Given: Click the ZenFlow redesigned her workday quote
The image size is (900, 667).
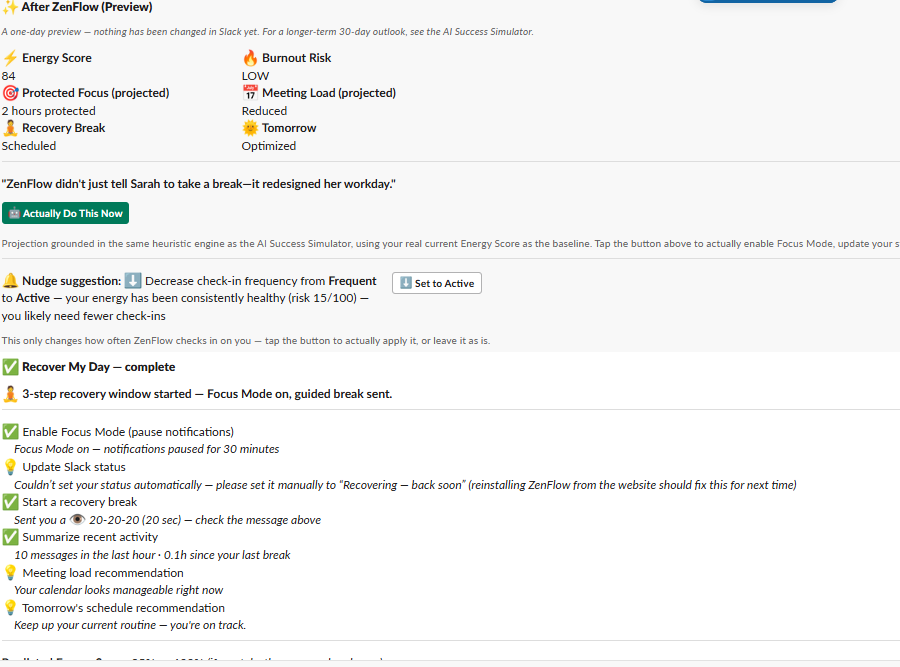Looking at the screenshot, I should pos(199,184).
